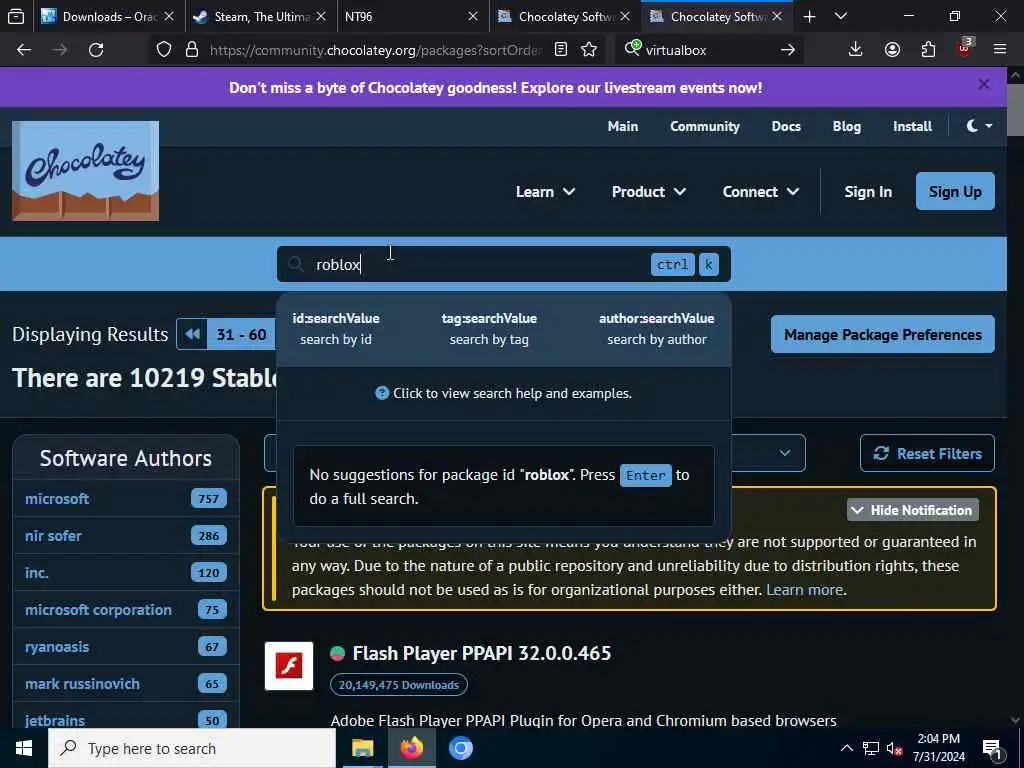Open Main nav link
Viewport: 1024px width, 768px height.
pos(623,126)
